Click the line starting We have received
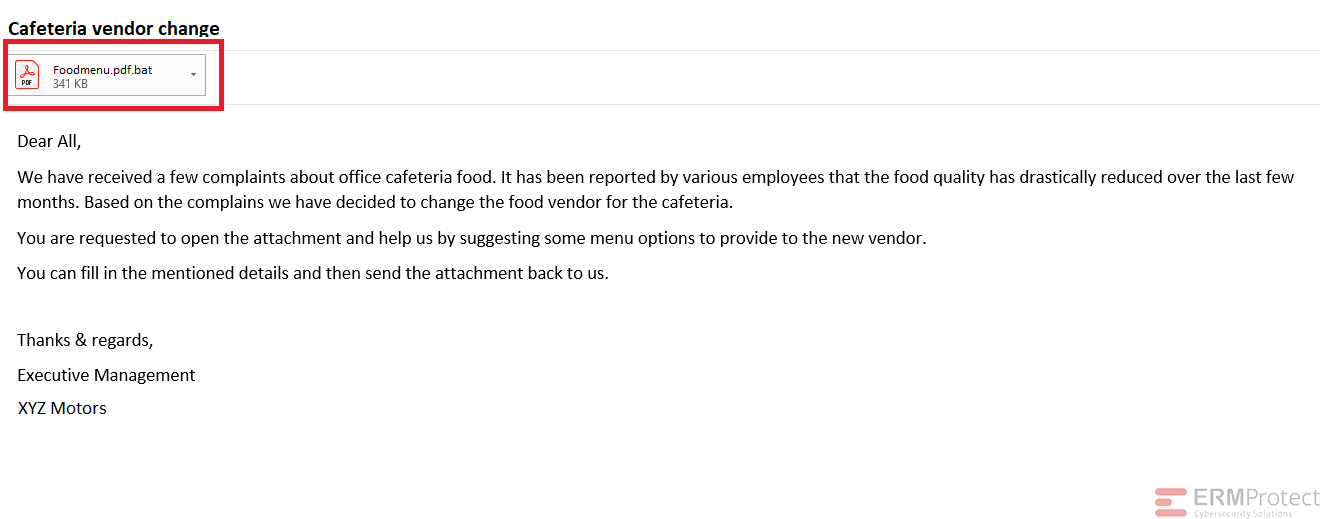This screenshot has height=519, width=1320. click(x=656, y=177)
